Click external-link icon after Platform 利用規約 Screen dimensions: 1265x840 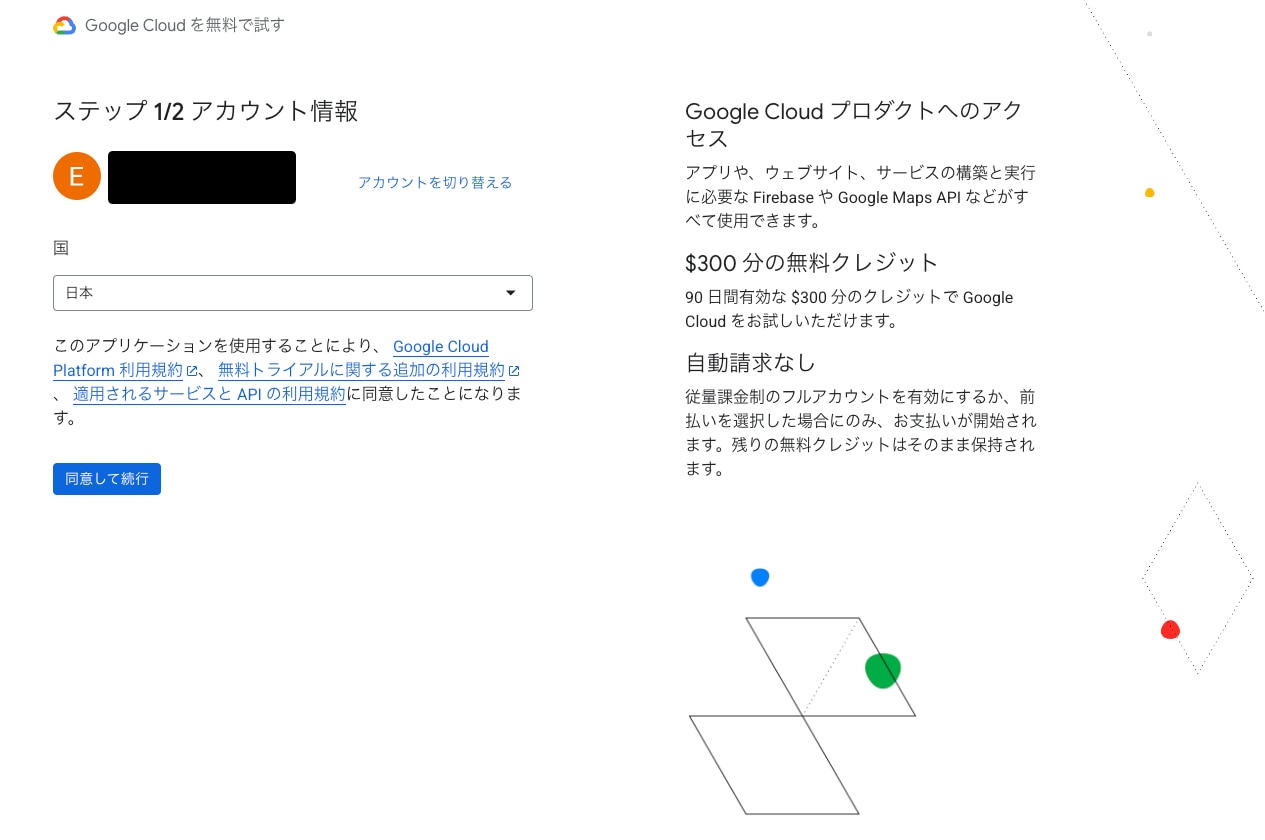click(x=191, y=371)
